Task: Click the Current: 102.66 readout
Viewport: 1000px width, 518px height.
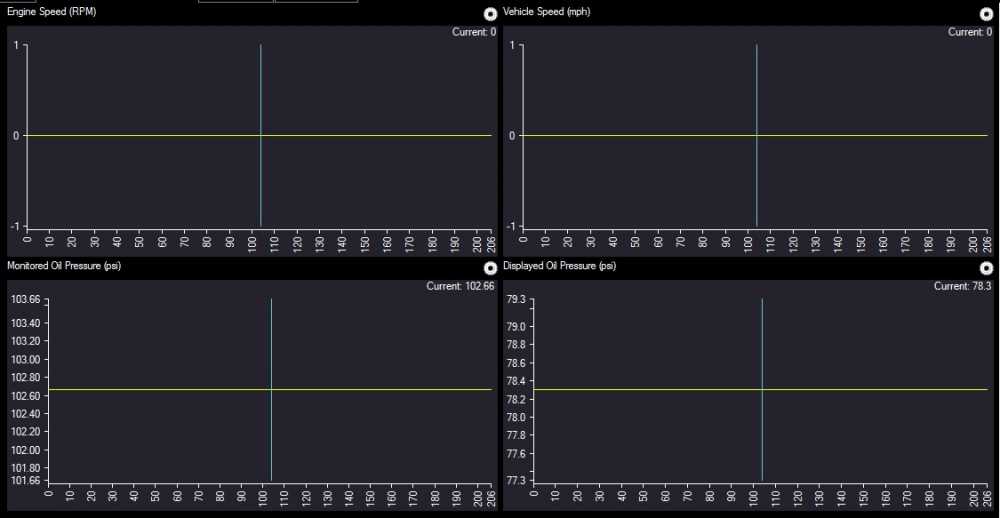Action: 460,287
